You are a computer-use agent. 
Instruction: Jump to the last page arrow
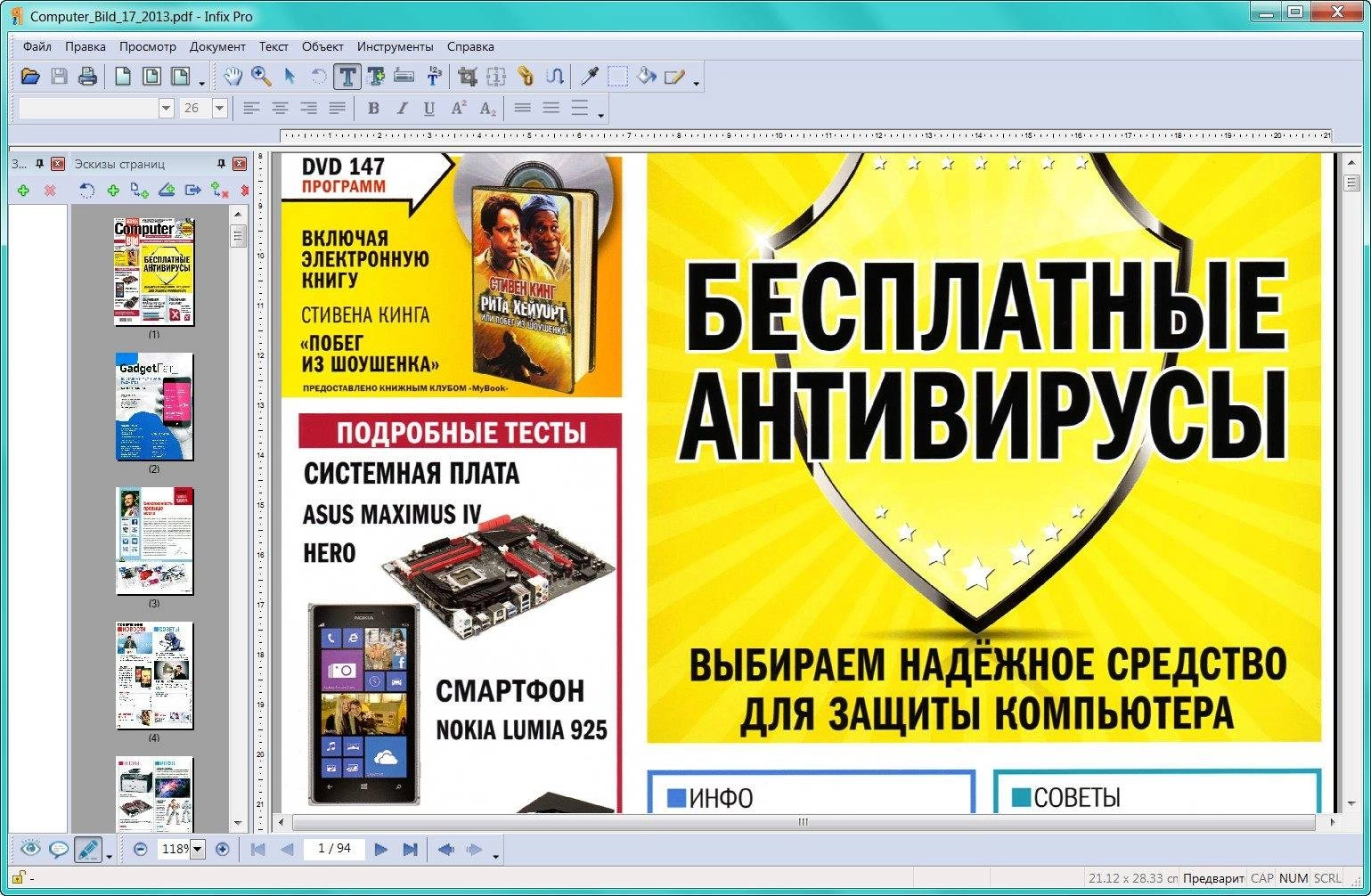[x=410, y=850]
